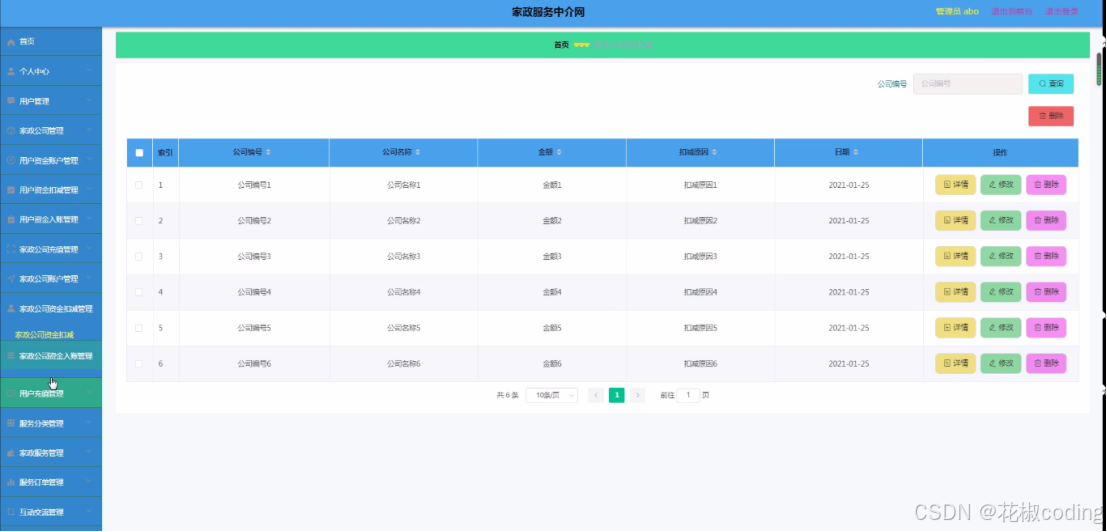
Task: Open 详情 for row 公司编号4
Action: pyautogui.click(x=955, y=292)
